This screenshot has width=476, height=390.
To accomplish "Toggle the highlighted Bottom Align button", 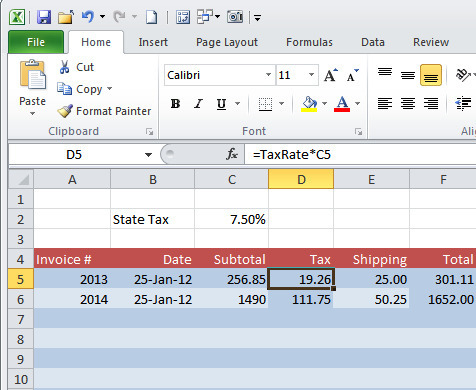I will [431, 75].
